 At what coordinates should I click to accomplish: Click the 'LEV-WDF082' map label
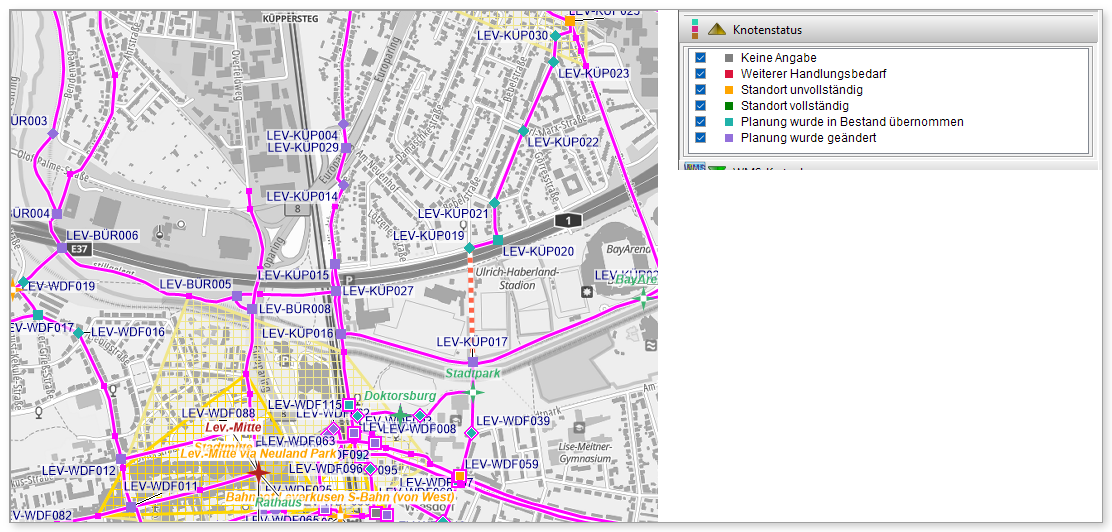click(x=41, y=515)
